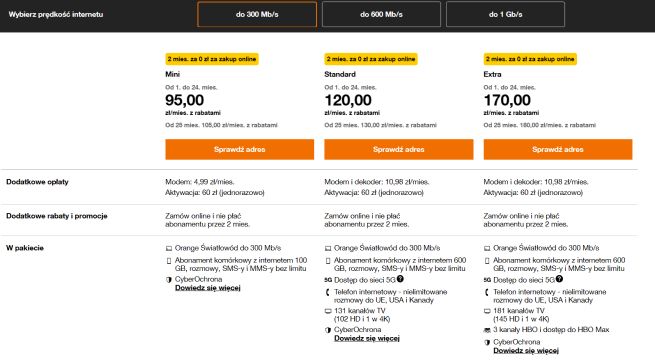
Task: Open Dowiedz się więcej in Standard plan
Action: tap(367, 338)
